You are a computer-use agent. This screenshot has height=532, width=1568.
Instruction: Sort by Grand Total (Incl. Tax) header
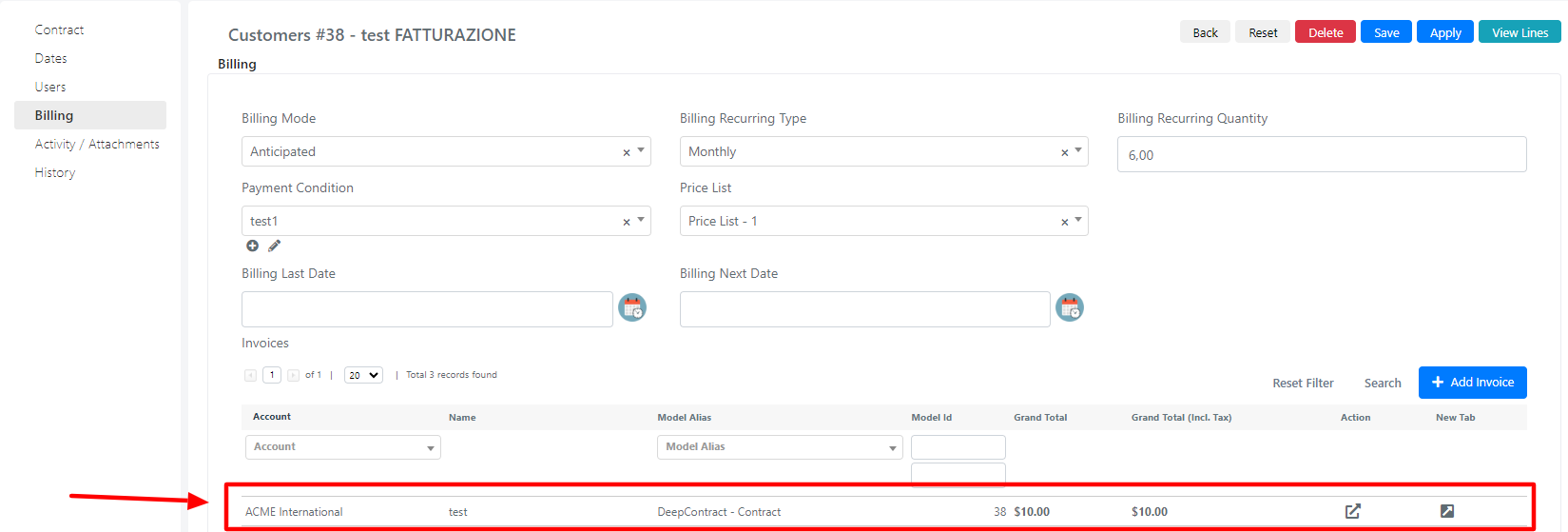[x=1181, y=418]
